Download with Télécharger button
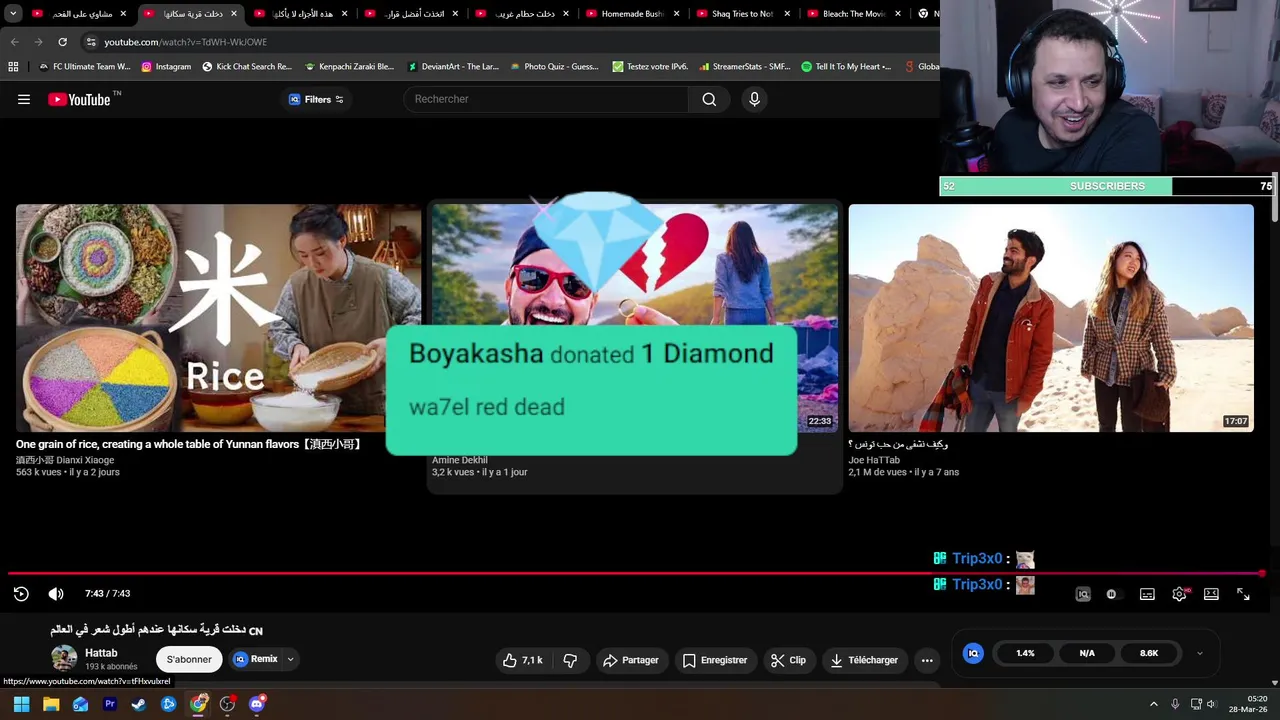Image resolution: width=1280 pixels, height=720 pixels. click(x=864, y=660)
